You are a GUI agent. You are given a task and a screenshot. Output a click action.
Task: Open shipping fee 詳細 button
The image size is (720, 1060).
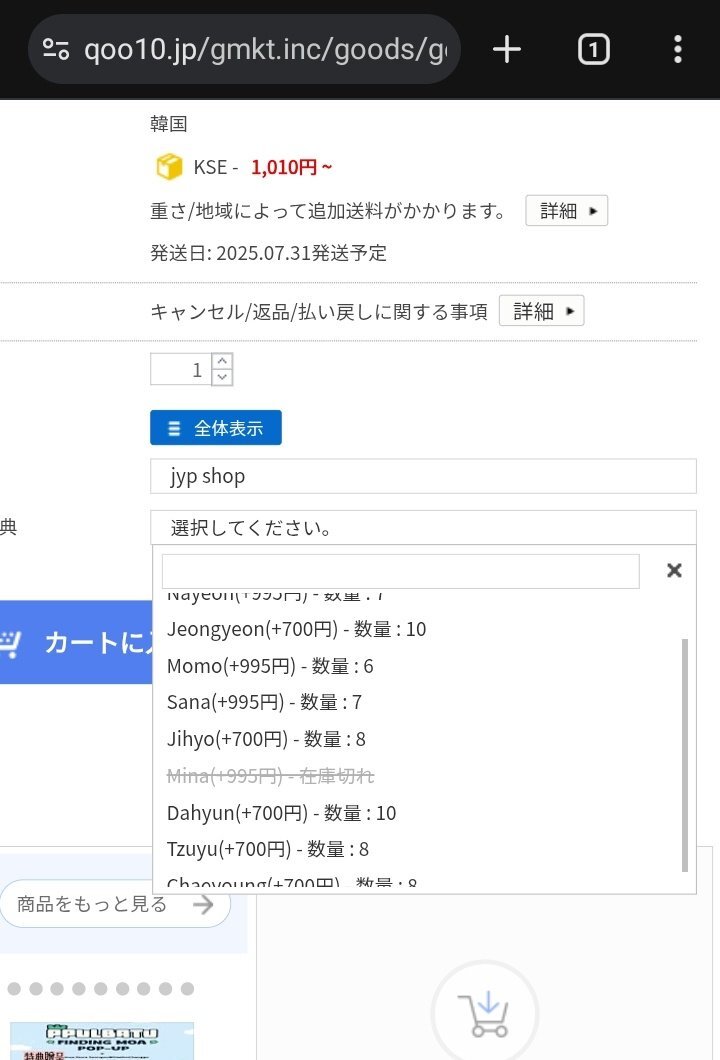click(567, 210)
